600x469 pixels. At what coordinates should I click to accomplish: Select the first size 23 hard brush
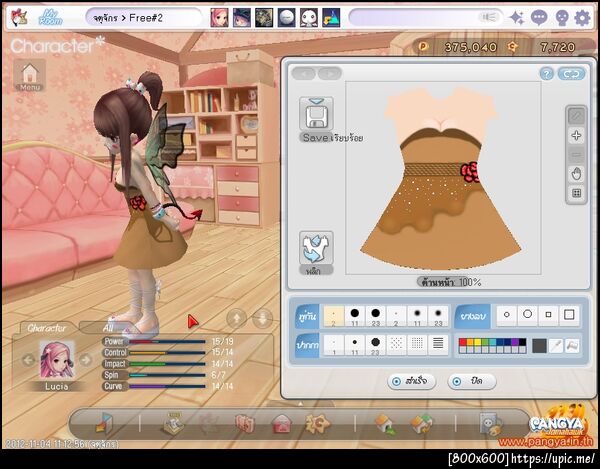375,316
